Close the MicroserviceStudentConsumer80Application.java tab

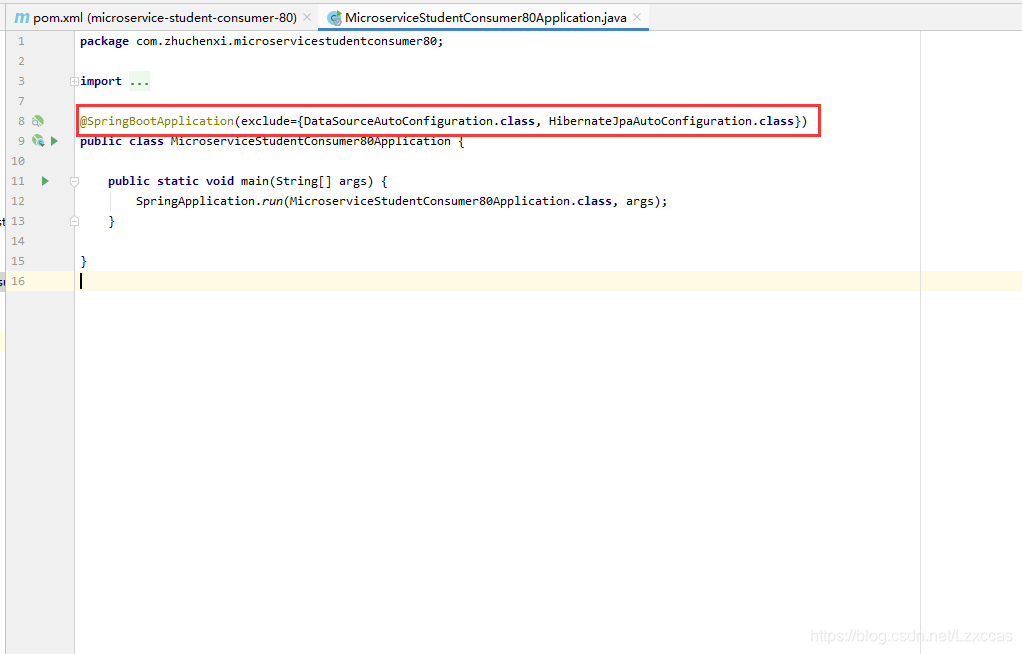637,17
